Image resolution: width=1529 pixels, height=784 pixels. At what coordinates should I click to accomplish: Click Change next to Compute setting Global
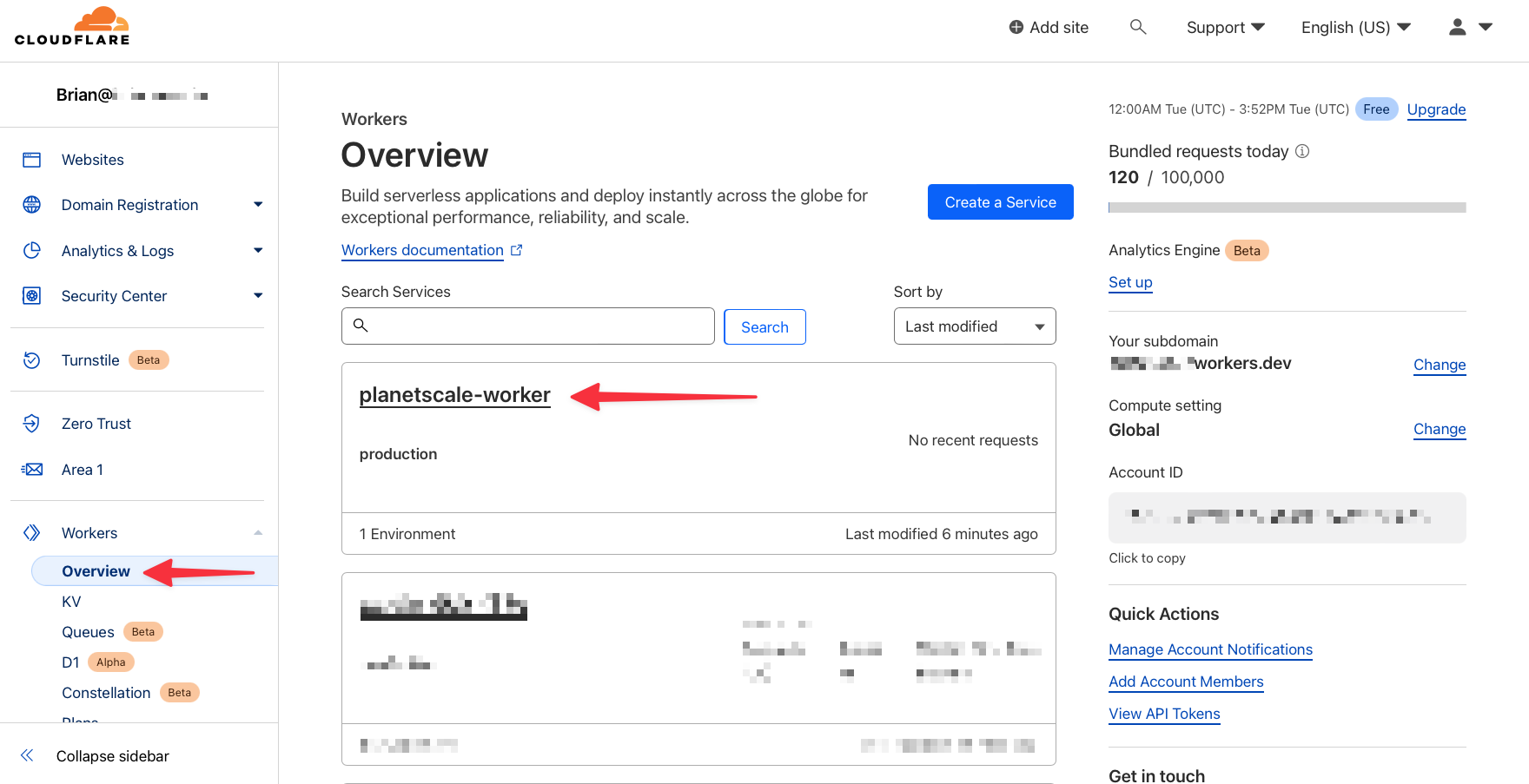1440,429
